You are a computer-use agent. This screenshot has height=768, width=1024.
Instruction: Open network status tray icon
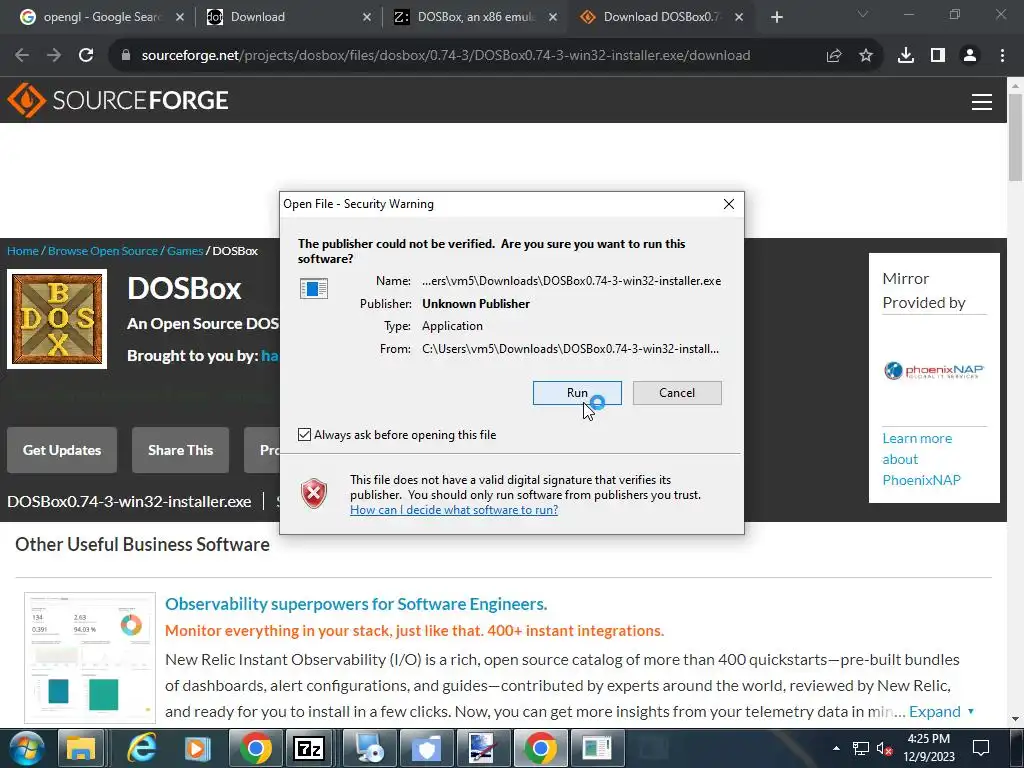pos(861,748)
